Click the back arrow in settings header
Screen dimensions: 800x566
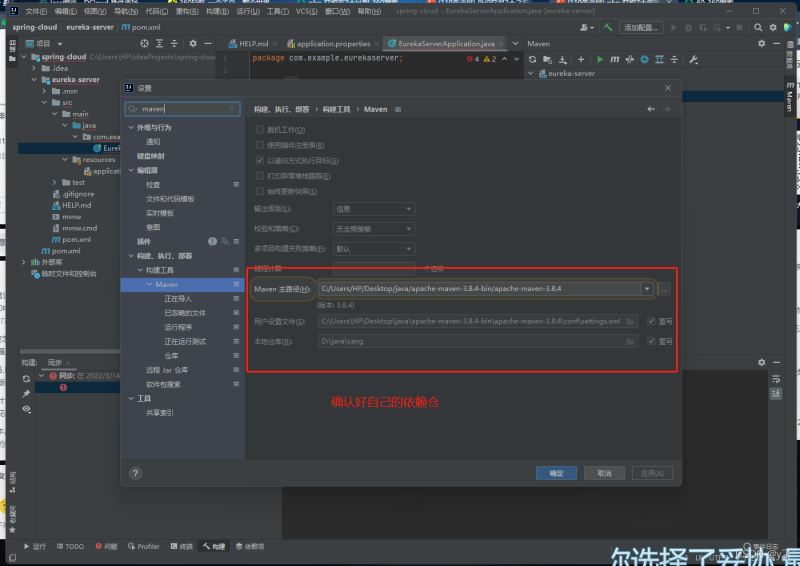tap(652, 108)
